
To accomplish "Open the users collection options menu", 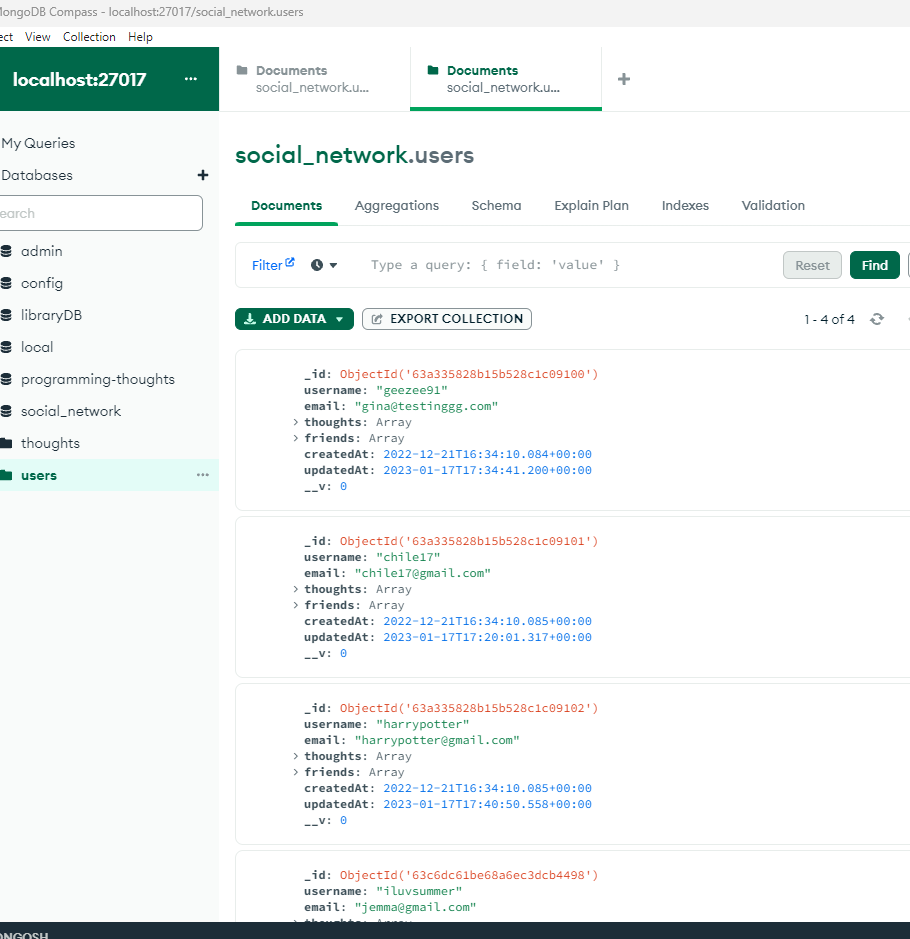I will [203, 475].
